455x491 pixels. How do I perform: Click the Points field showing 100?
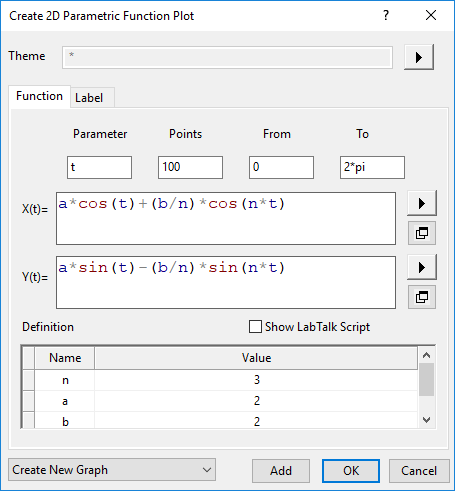pos(190,167)
